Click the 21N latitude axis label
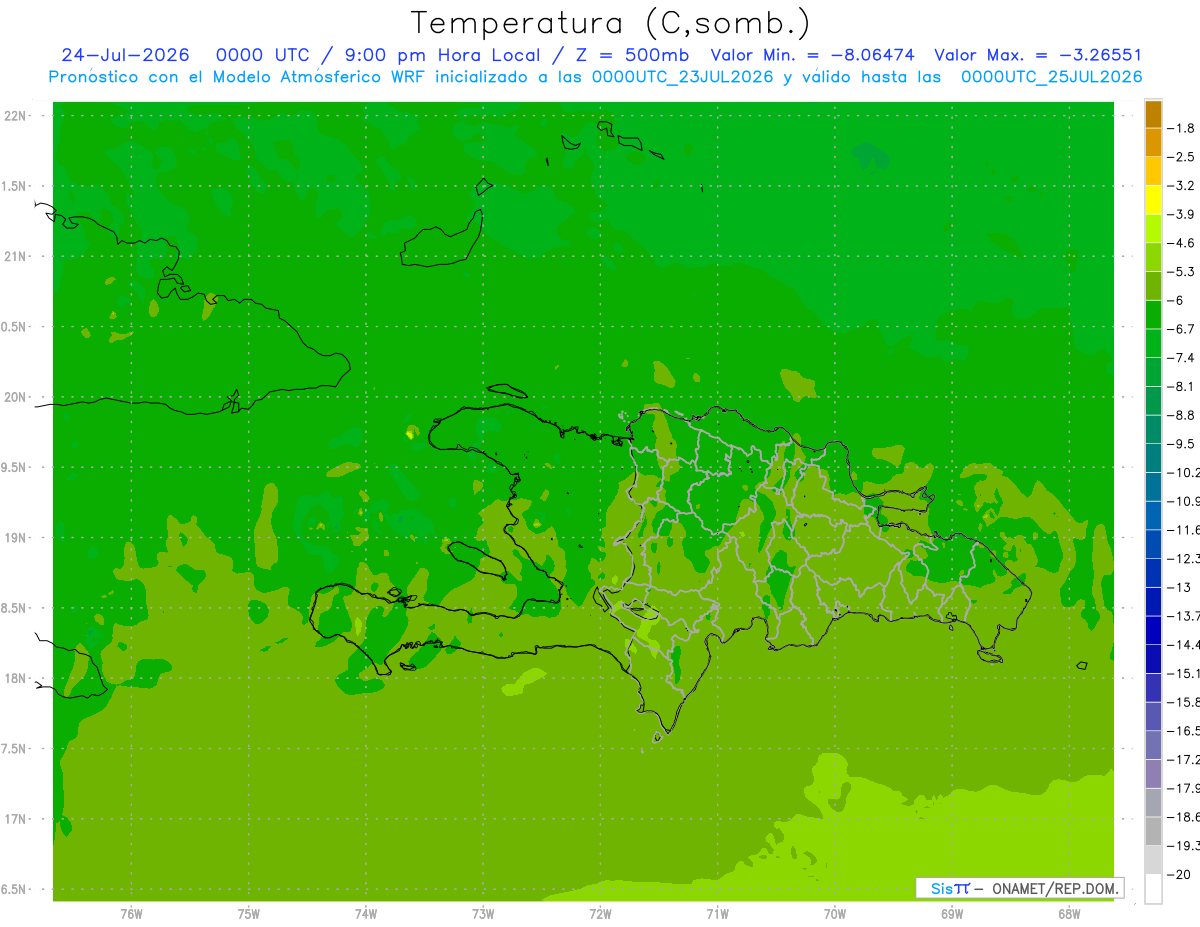This screenshot has height=927, width=1200. pyautogui.click(x=16, y=256)
